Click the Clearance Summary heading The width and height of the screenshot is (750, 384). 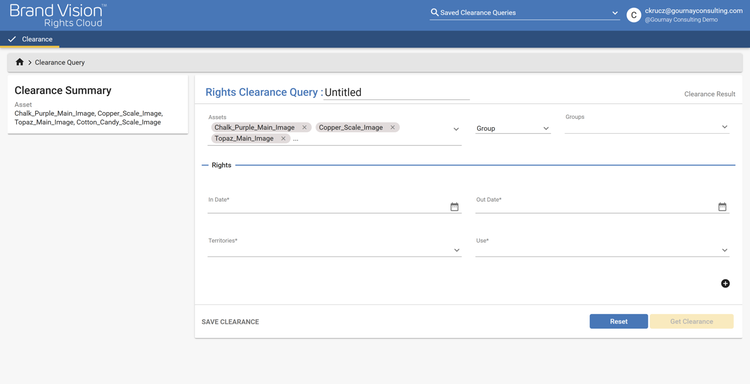coord(63,90)
